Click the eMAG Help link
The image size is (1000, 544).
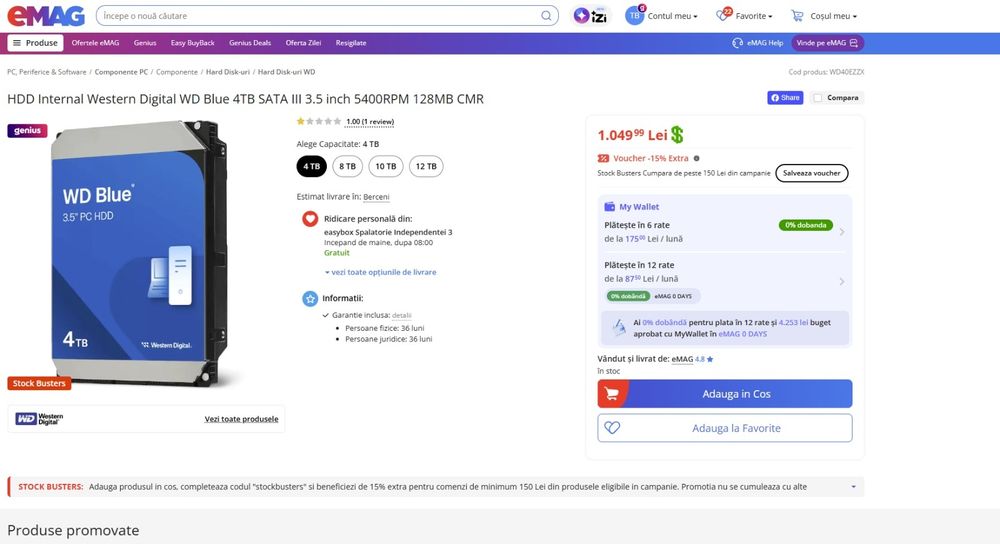(765, 43)
